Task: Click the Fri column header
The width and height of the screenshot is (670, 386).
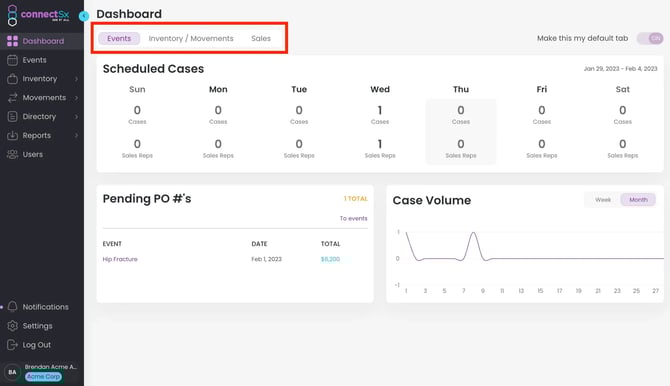Action: click(541, 89)
